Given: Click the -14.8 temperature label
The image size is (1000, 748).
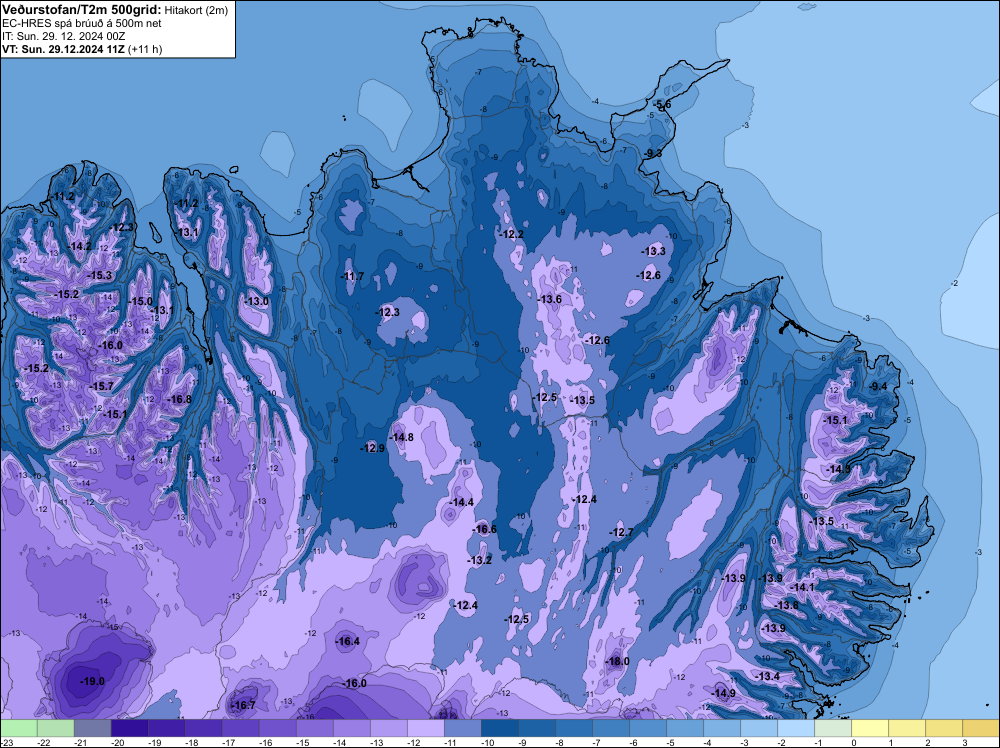Looking at the screenshot, I should [x=402, y=437].
